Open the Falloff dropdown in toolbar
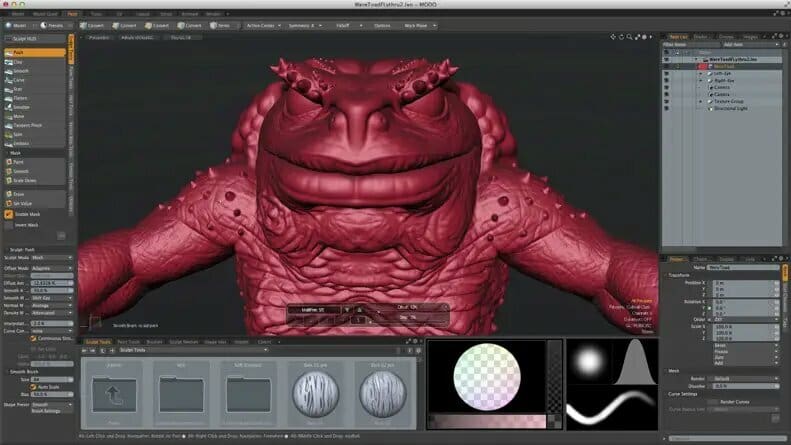Screen dimensions: 791x445 click(x=349, y=26)
